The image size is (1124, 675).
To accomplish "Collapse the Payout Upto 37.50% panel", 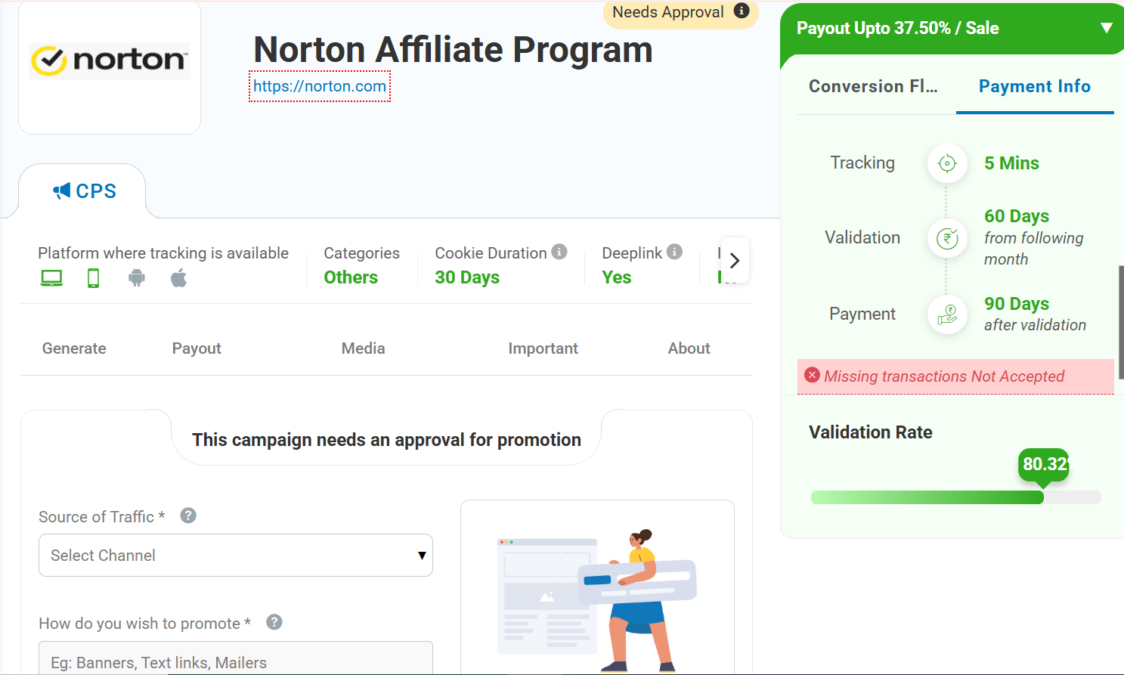I will [x=1106, y=28].
